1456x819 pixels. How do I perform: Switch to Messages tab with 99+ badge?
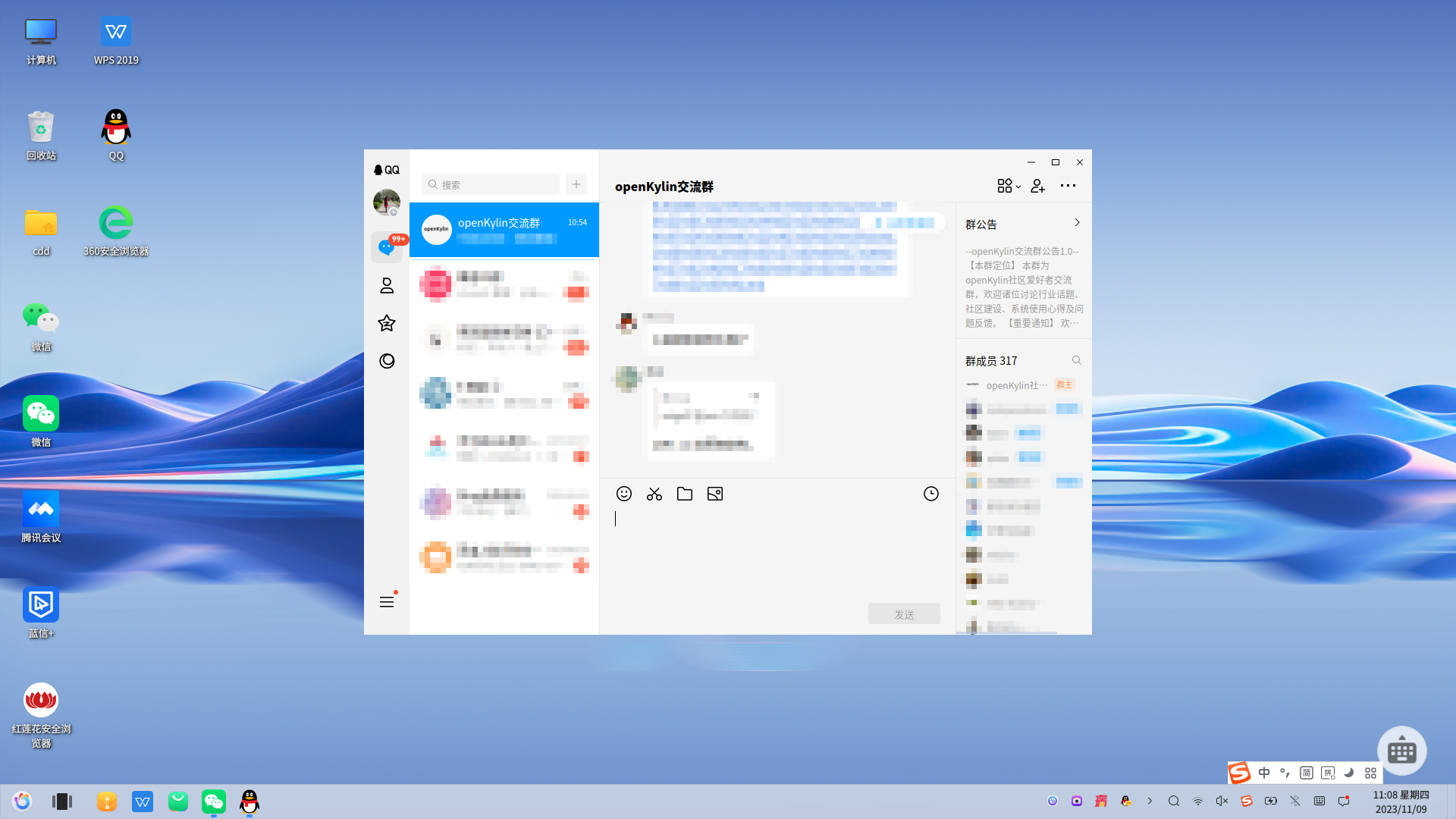tap(387, 247)
